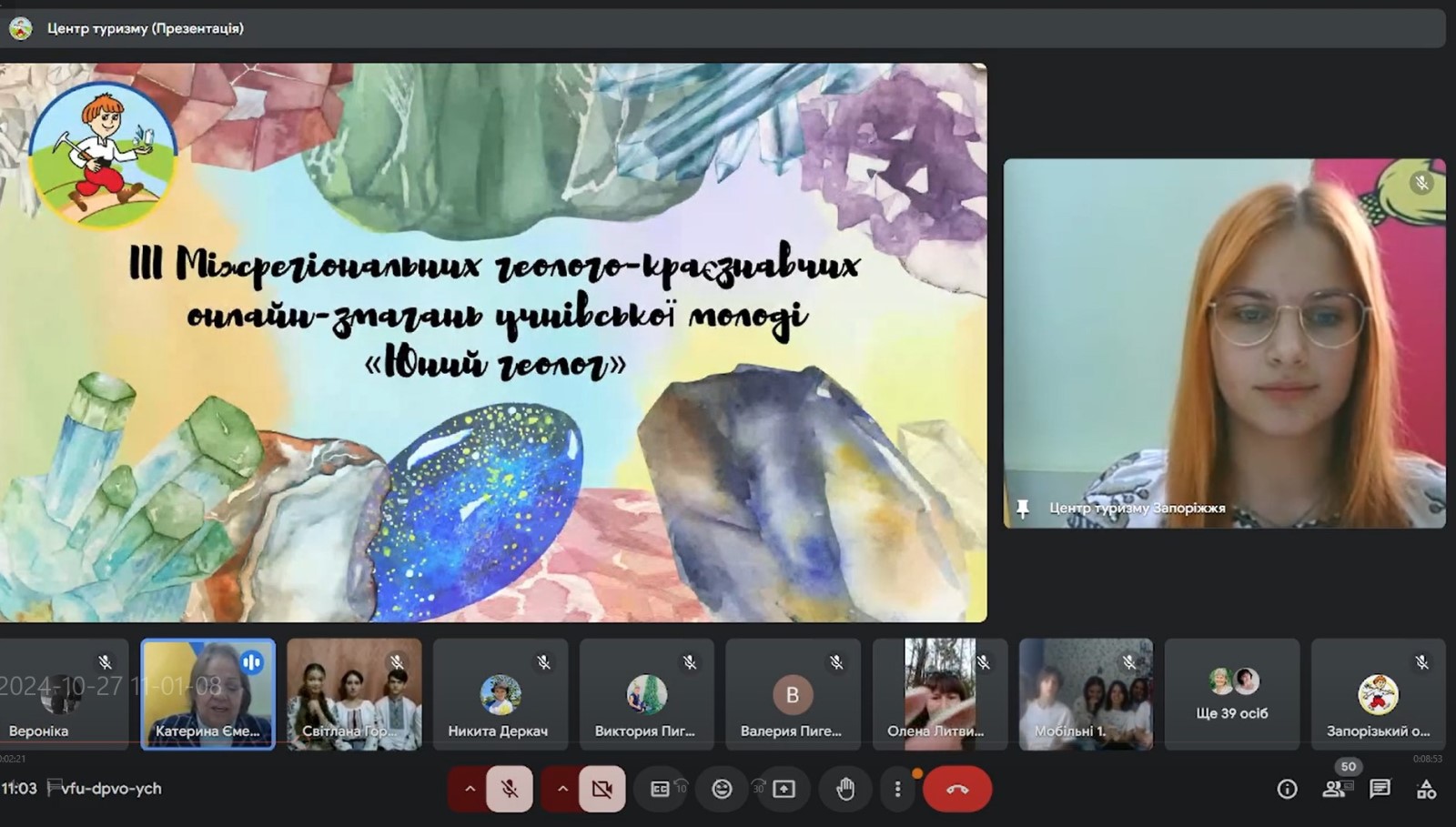
Task: Turn on closed captions
Action: pyautogui.click(x=661, y=789)
